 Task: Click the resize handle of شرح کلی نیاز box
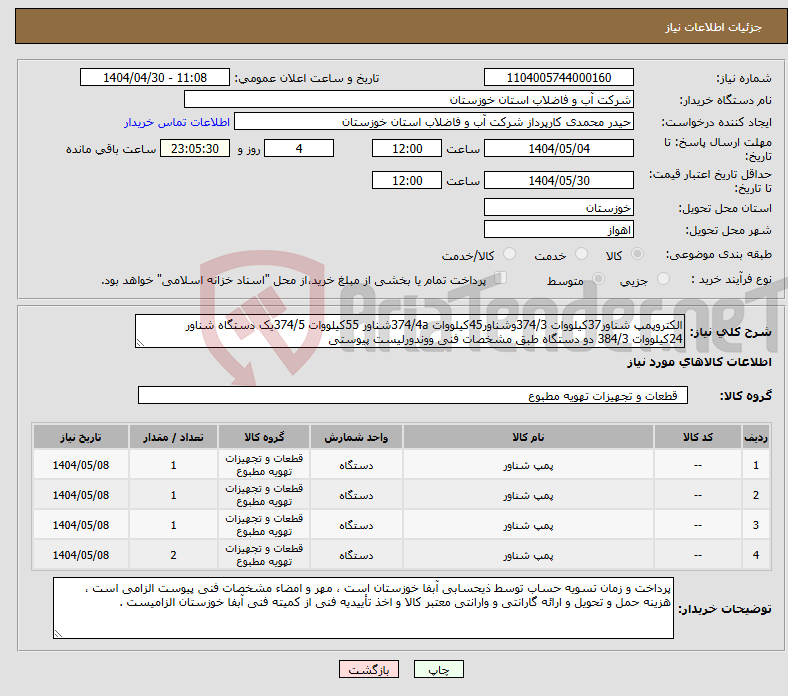pos(140,342)
